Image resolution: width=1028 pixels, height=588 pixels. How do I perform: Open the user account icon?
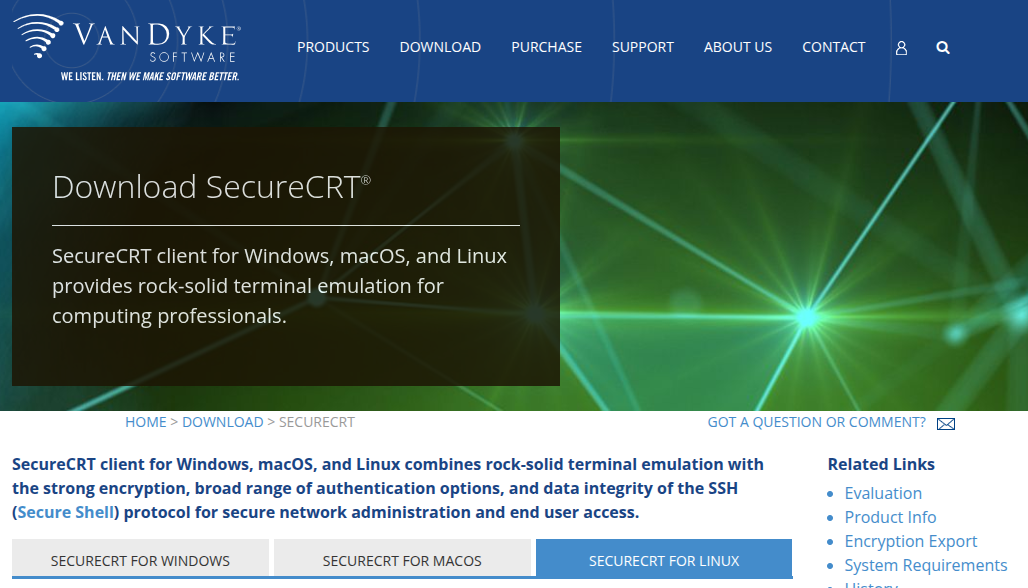[x=901, y=48]
